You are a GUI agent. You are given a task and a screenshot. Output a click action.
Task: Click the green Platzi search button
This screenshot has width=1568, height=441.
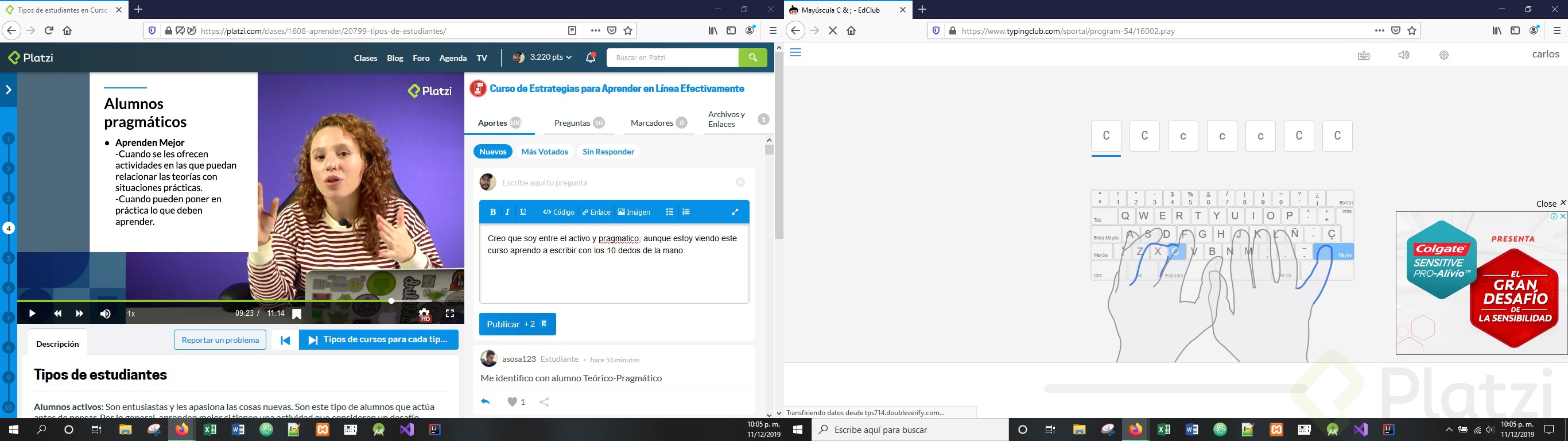point(753,58)
